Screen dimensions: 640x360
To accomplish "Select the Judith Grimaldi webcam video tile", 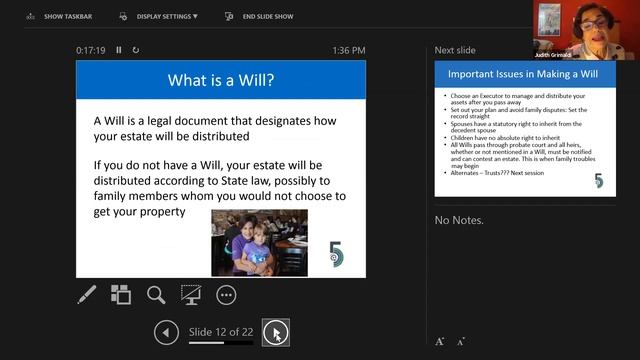I will [x=587, y=30].
